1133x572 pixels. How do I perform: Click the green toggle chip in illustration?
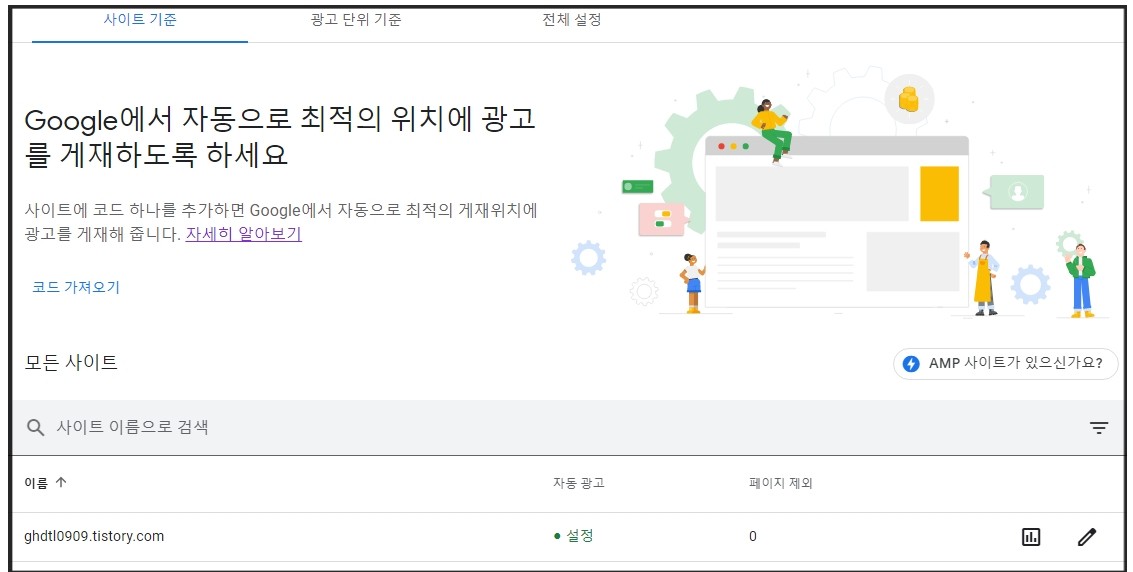point(637,187)
